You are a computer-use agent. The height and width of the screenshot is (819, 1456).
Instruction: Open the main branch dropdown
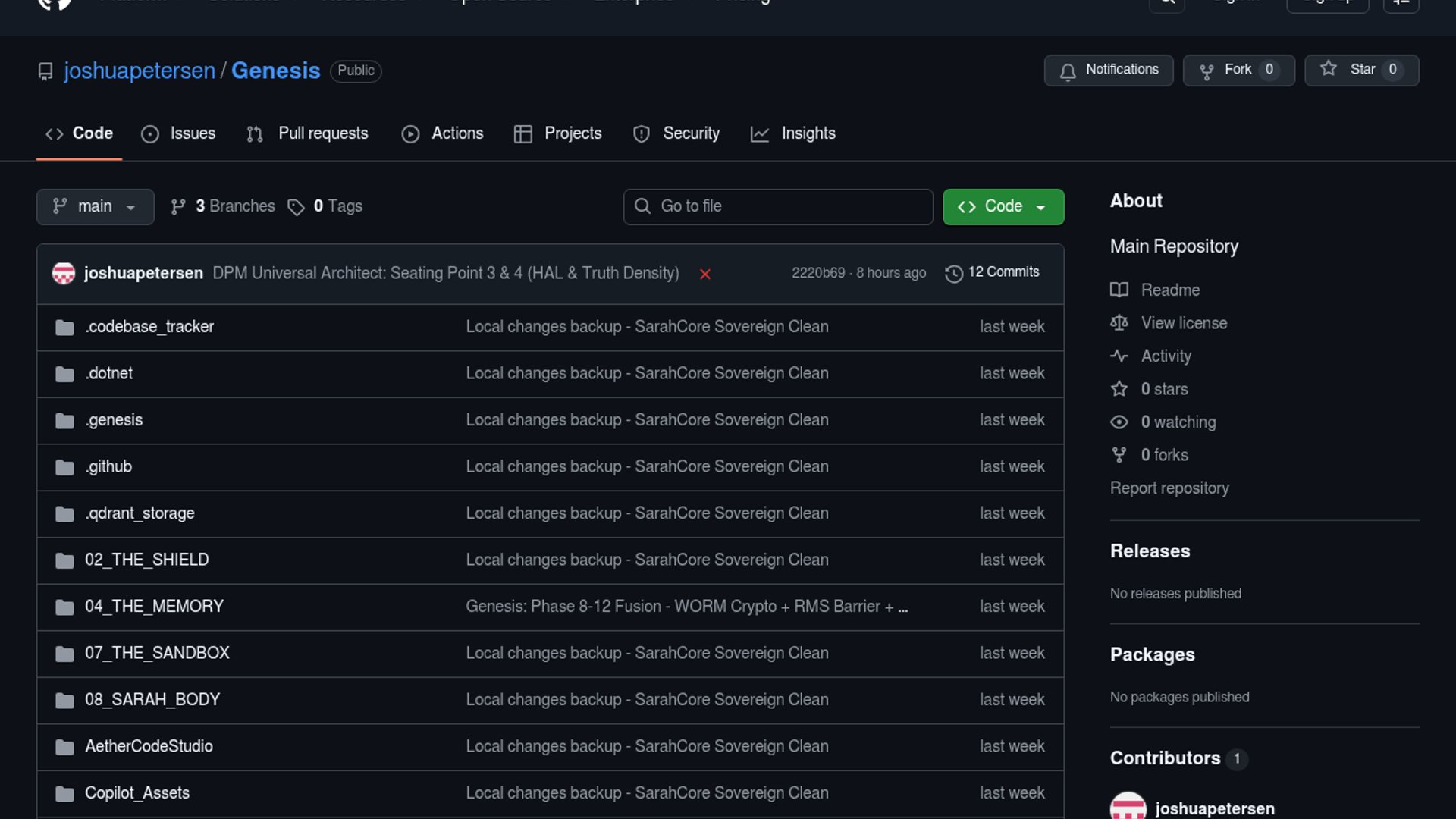pyautogui.click(x=95, y=206)
